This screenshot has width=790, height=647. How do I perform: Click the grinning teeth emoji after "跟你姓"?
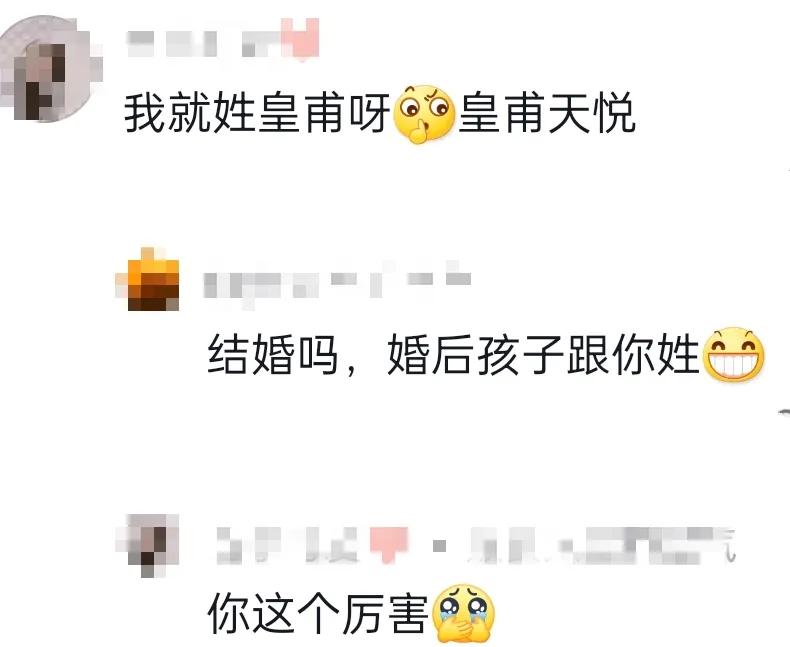coord(734,355)
